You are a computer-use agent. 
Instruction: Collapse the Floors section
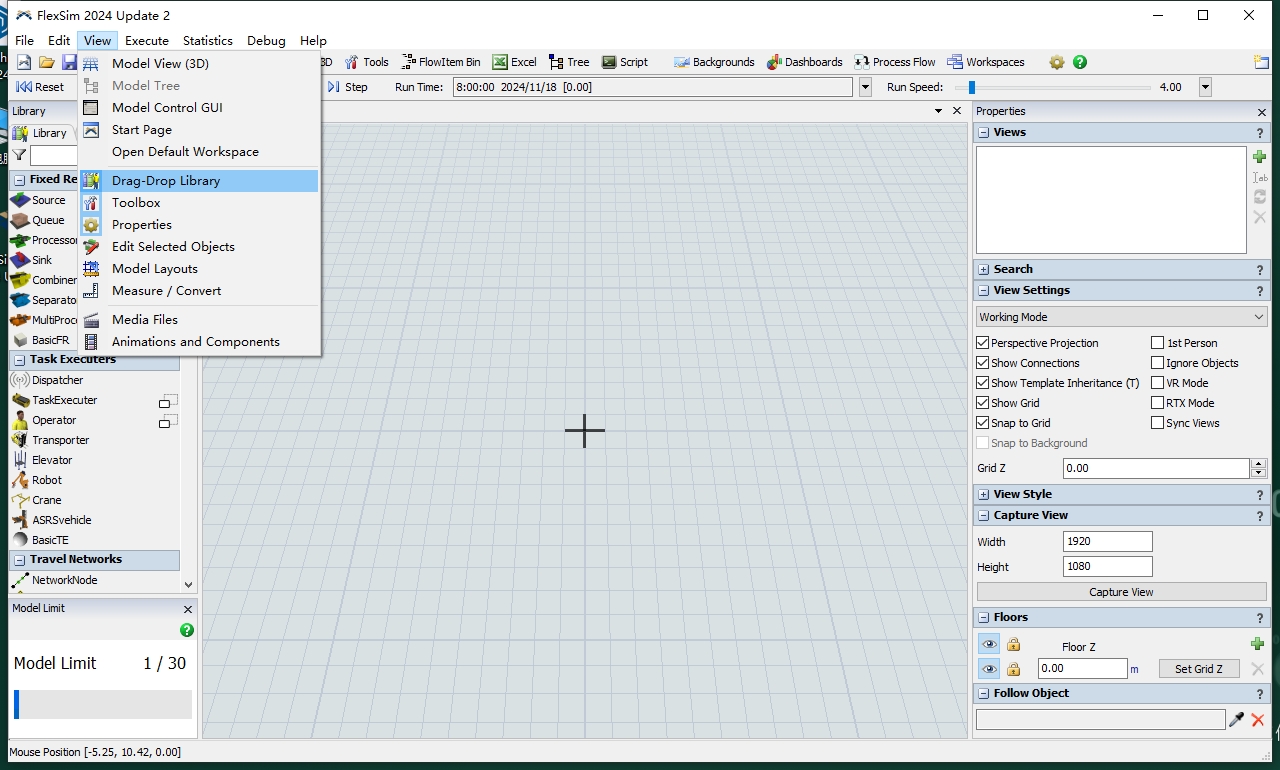pyautogui.click(x=984, y=617)
